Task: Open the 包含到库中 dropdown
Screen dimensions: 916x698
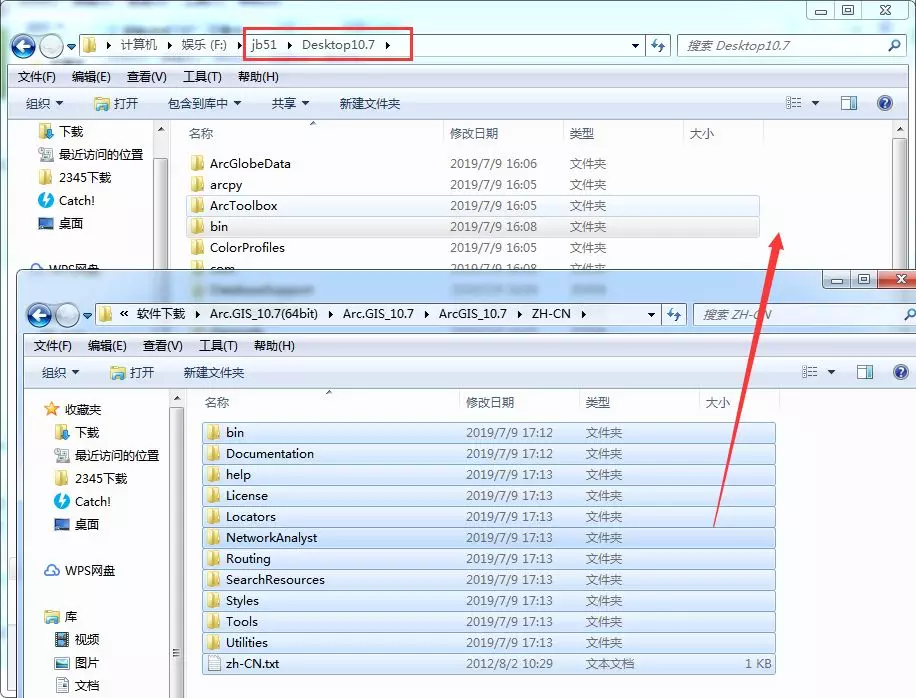Action: [204, 103]
